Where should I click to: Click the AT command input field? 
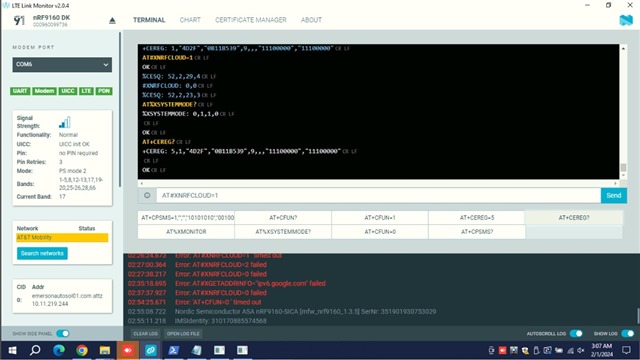click(x=378, y=196)
